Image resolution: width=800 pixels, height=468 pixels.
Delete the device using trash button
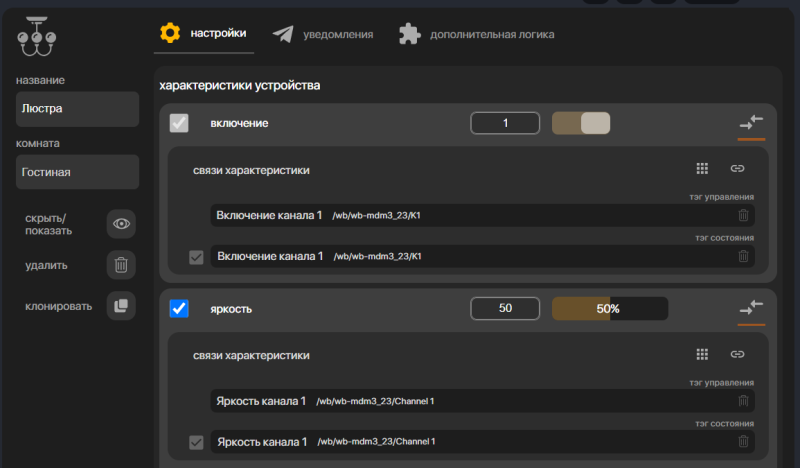pos(121,265)
